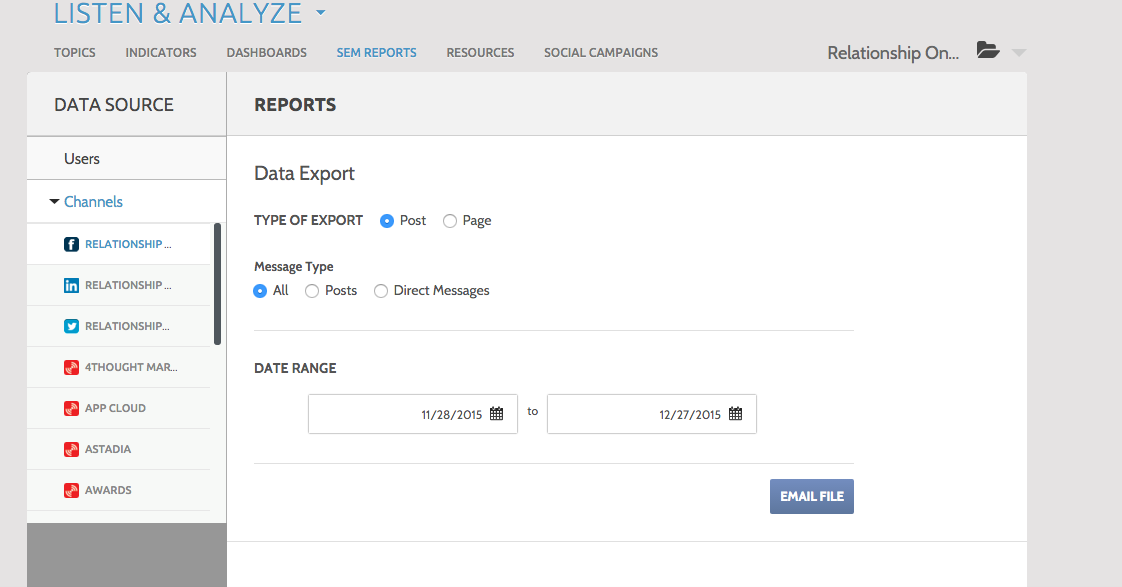
Task: Expand the dropdown arrow beside folder icon
Action: (1019, 53)
